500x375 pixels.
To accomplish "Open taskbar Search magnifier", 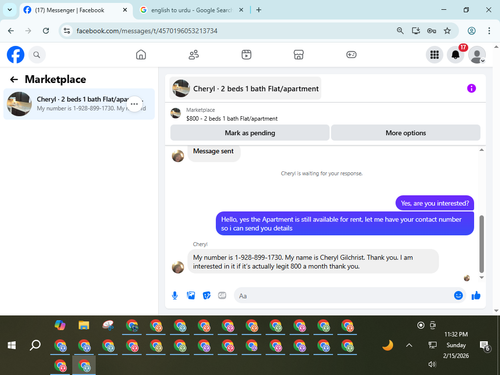I will point(35,345).
